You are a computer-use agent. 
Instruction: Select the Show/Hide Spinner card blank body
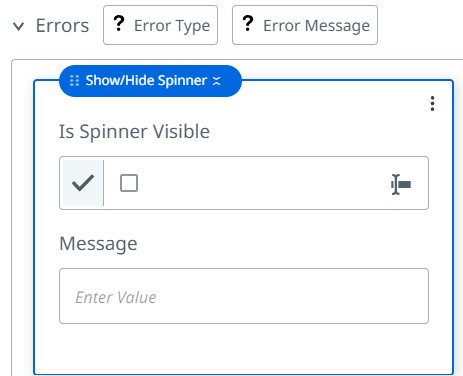pos(244,348)
